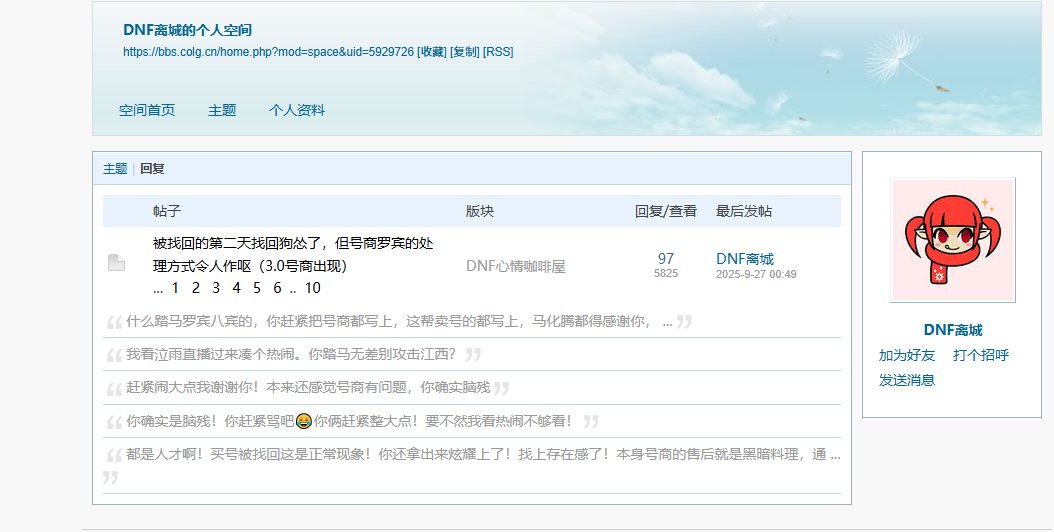Open the 主题 navigation tab

(x=222, y=110)
